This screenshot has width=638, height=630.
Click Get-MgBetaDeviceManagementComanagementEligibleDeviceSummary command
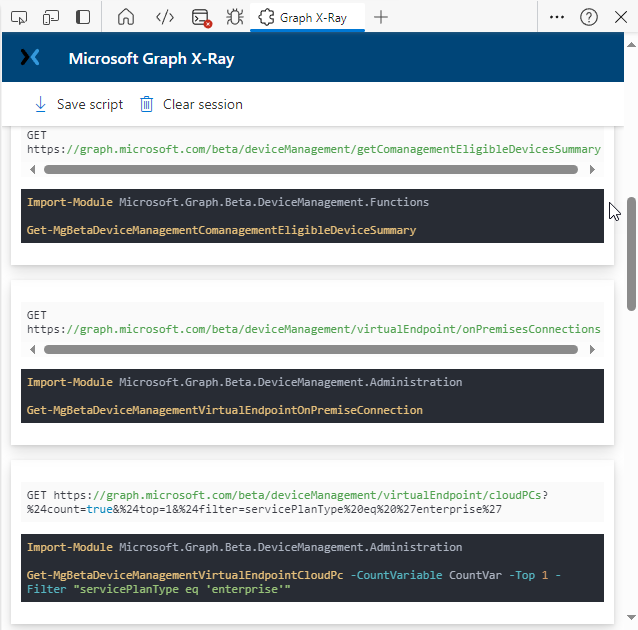coord(221,230)
